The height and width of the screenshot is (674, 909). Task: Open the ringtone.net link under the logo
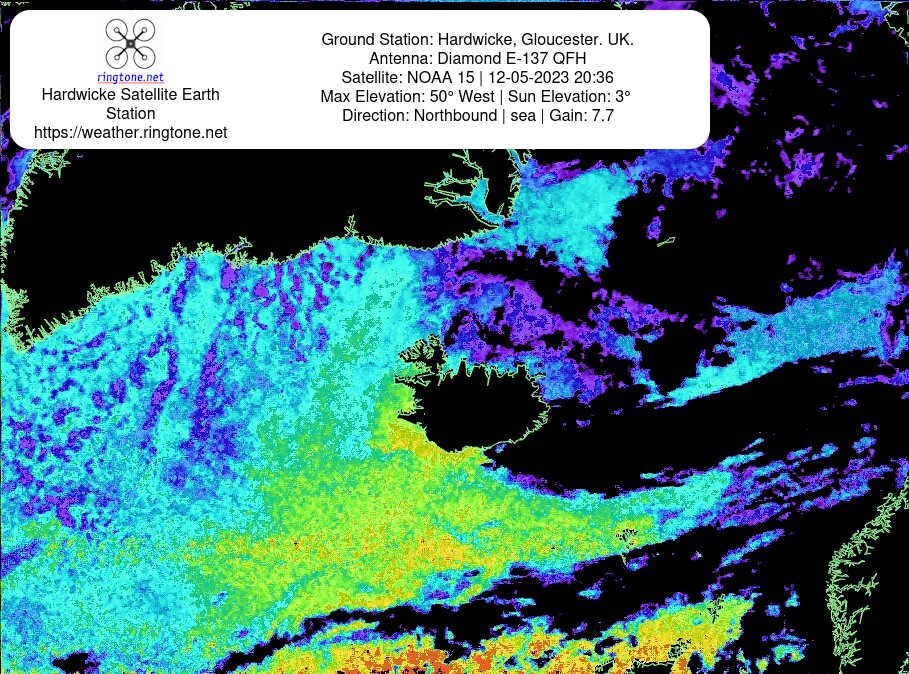[x=130, y=77]
